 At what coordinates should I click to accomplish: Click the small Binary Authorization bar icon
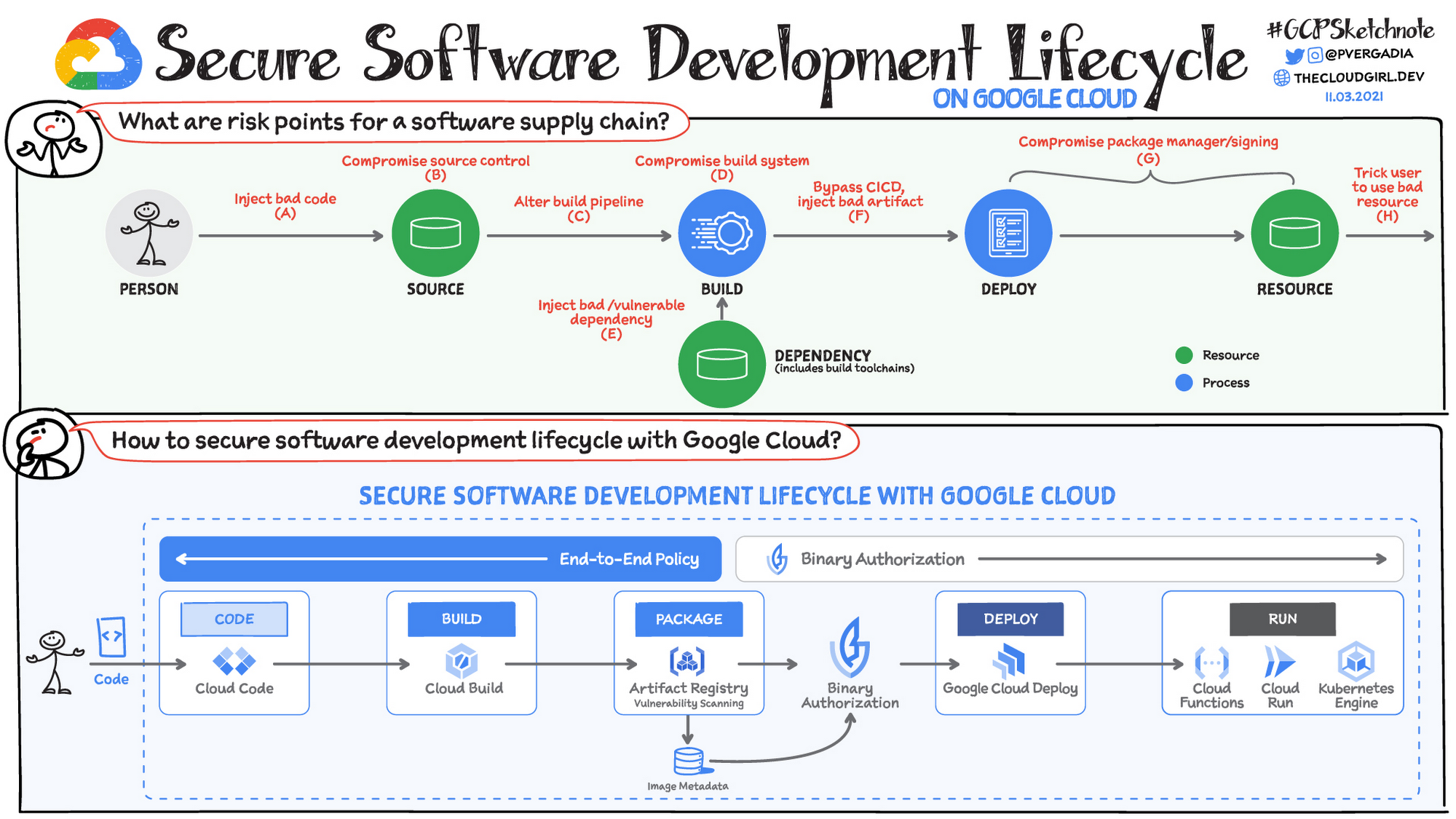pos(778,559)
